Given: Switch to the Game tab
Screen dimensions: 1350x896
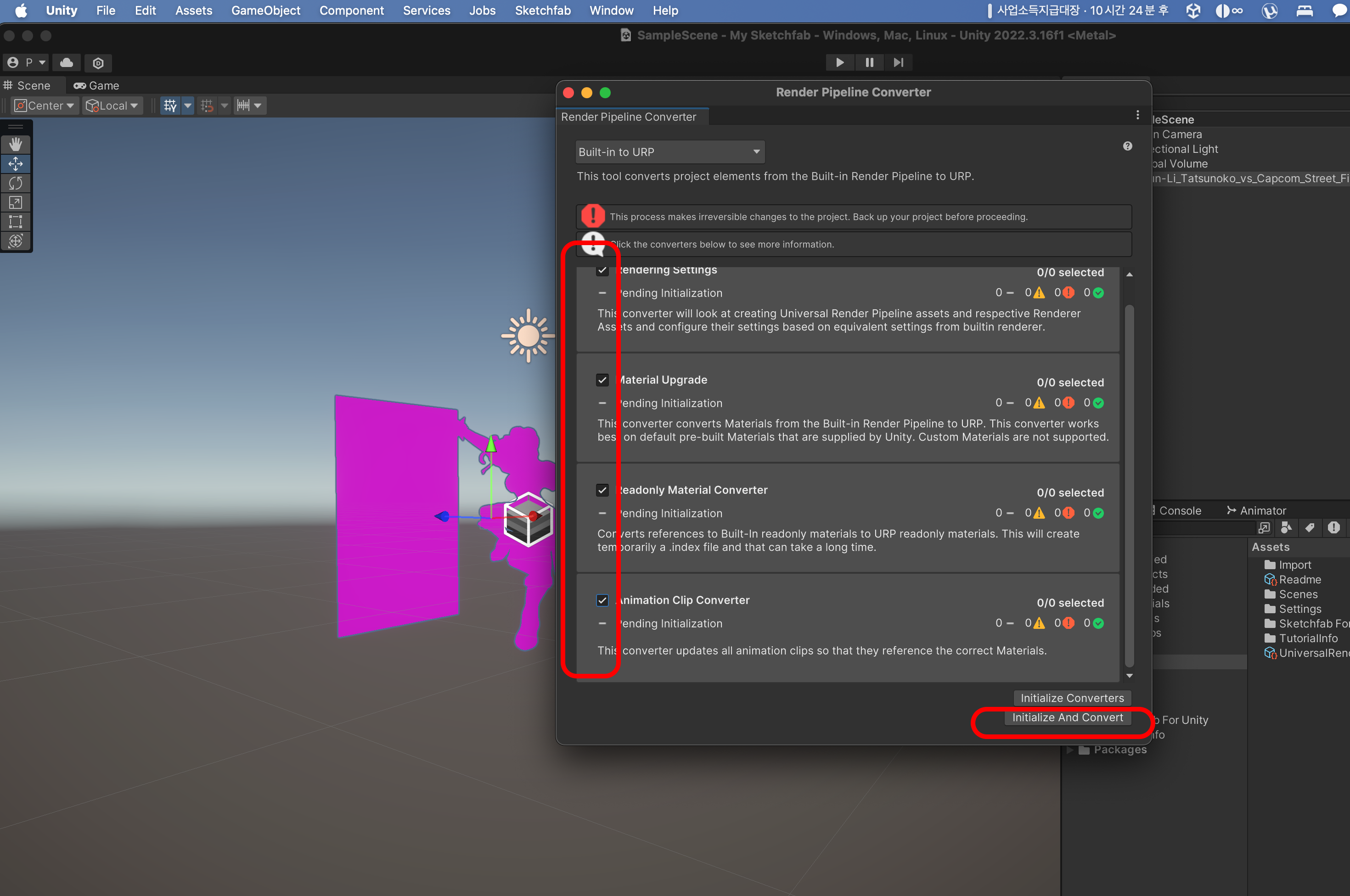Looking at the screenshot, I should [x=96, y=86].
